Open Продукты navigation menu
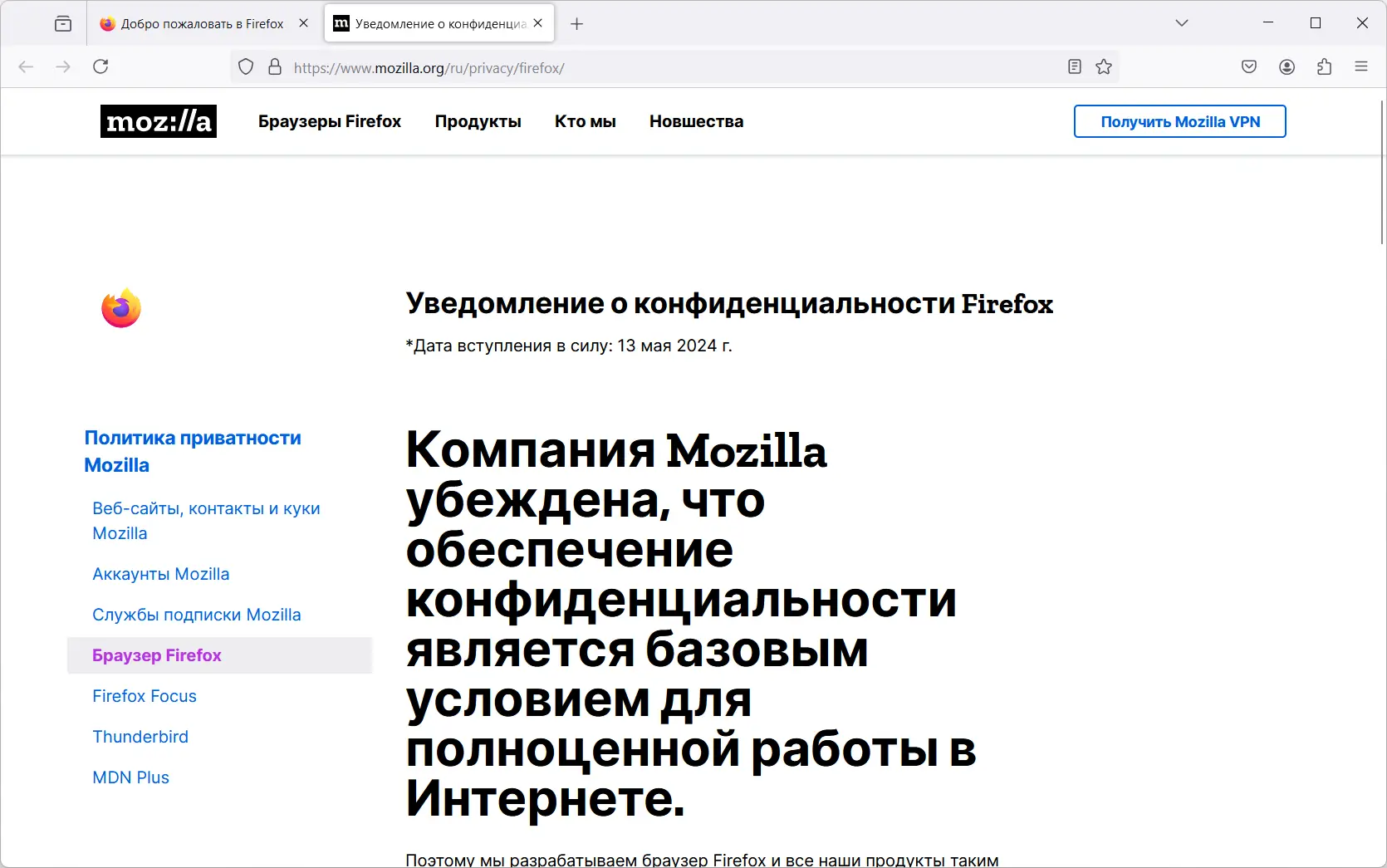 478,121
